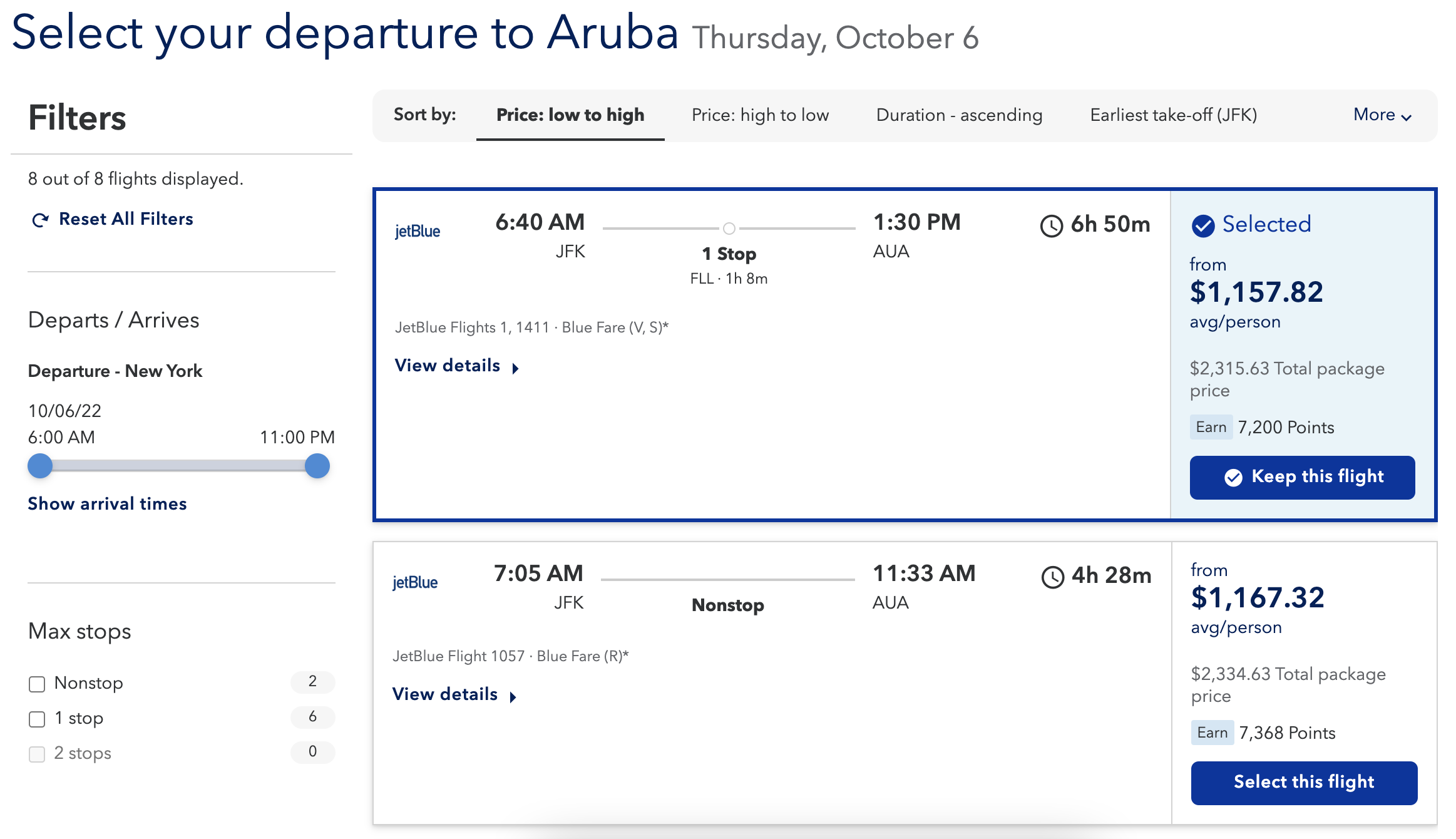
Task: Select the 7:05 AM nonstop flight
Action: (x=1304, y=783)
